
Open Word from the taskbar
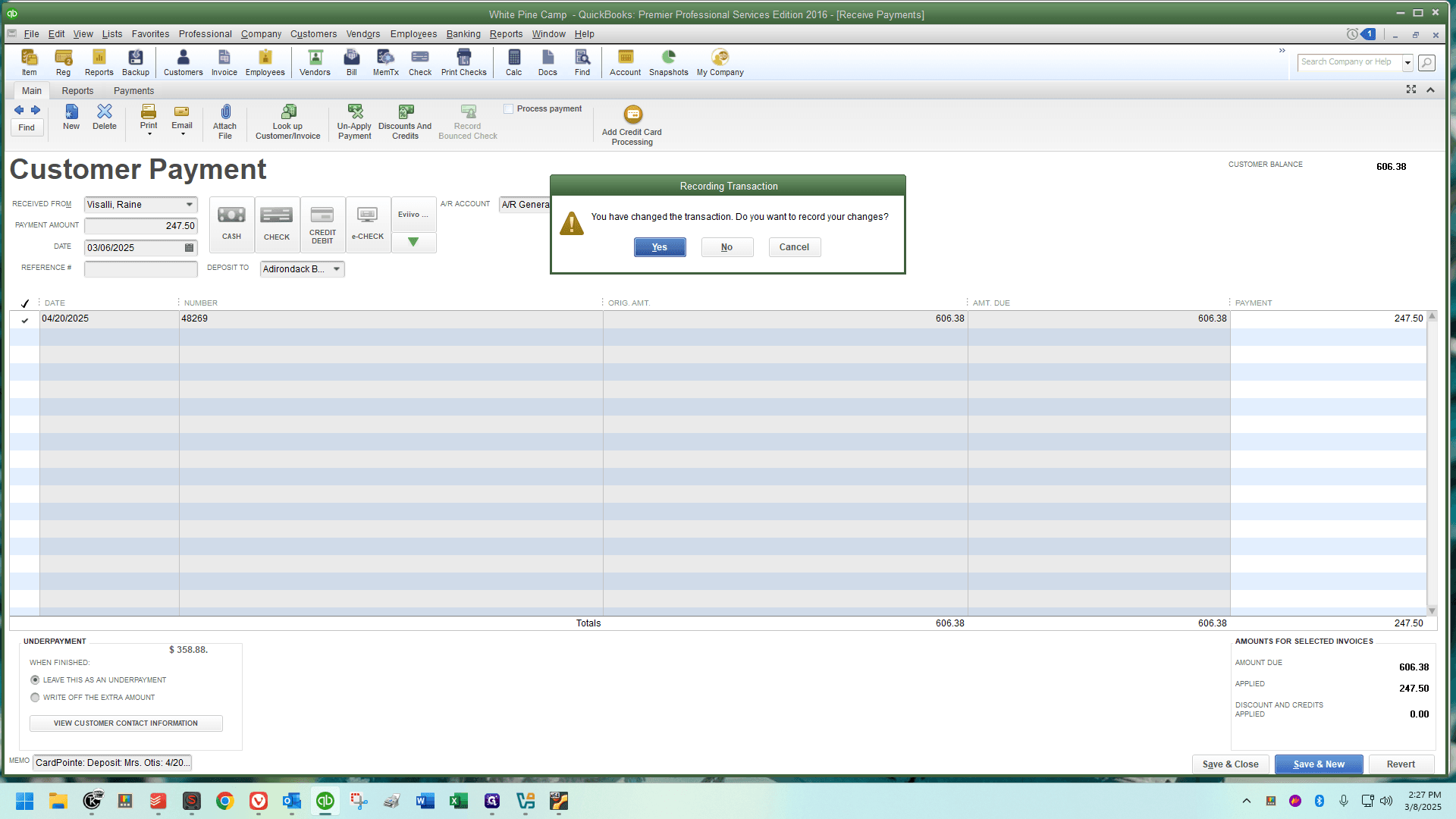(425, 801)
